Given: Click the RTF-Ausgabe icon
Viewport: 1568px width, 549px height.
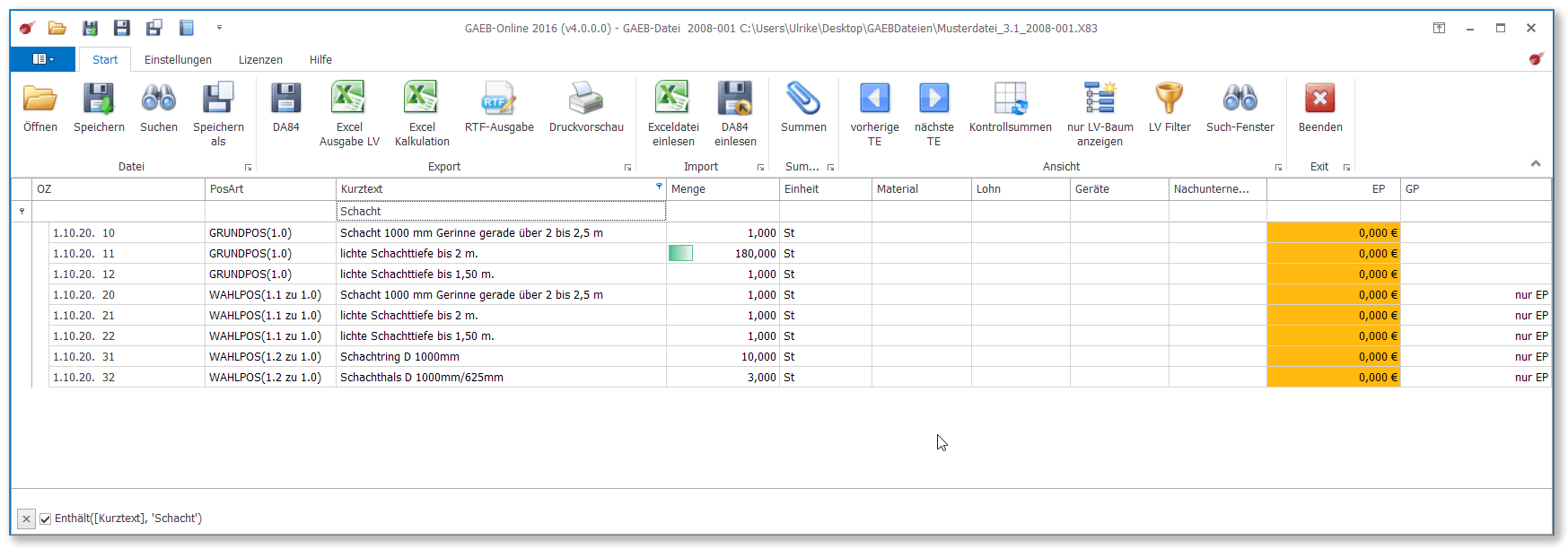Looking at the screenshot, I should (x=498, y=100).
